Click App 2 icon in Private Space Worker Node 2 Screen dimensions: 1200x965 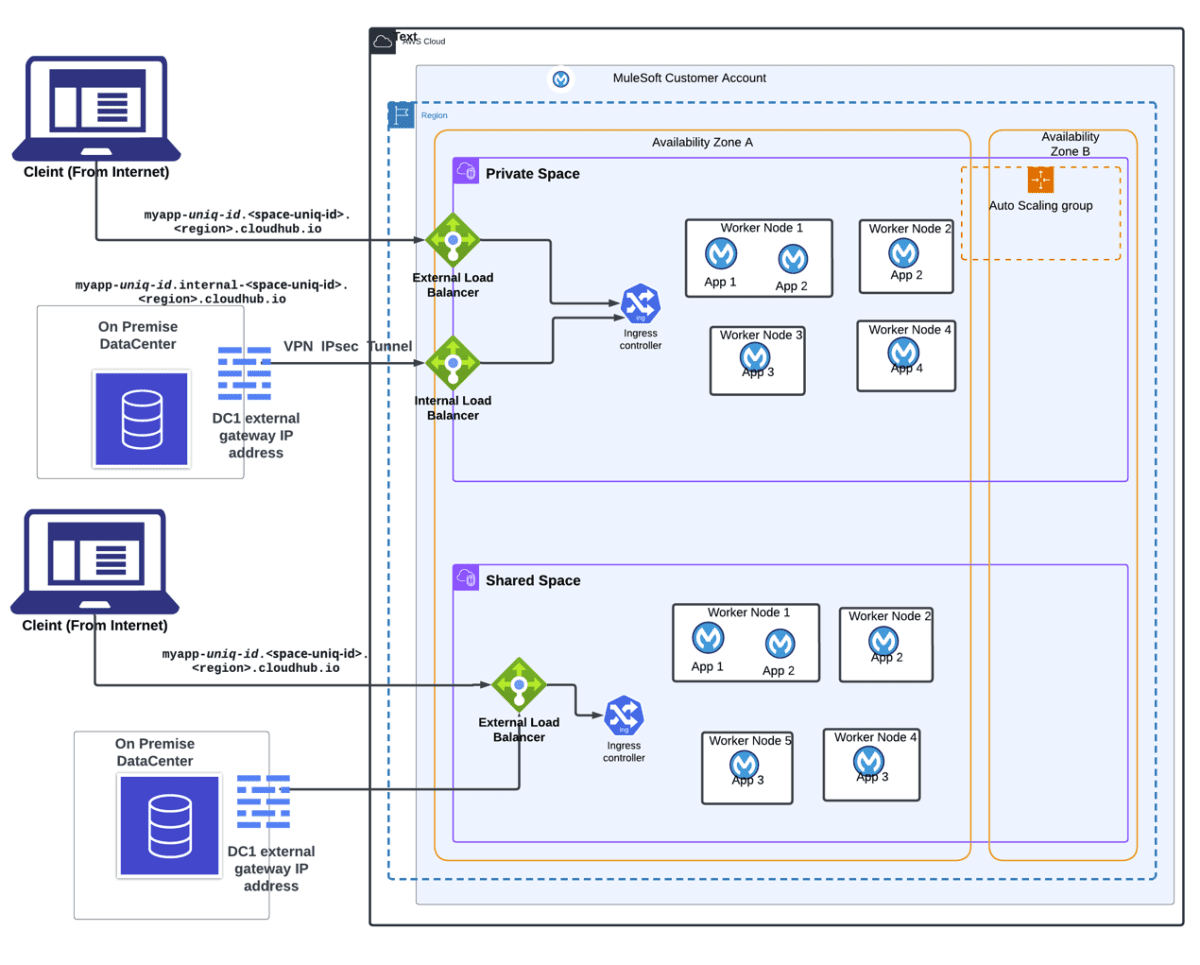point(904,254)
